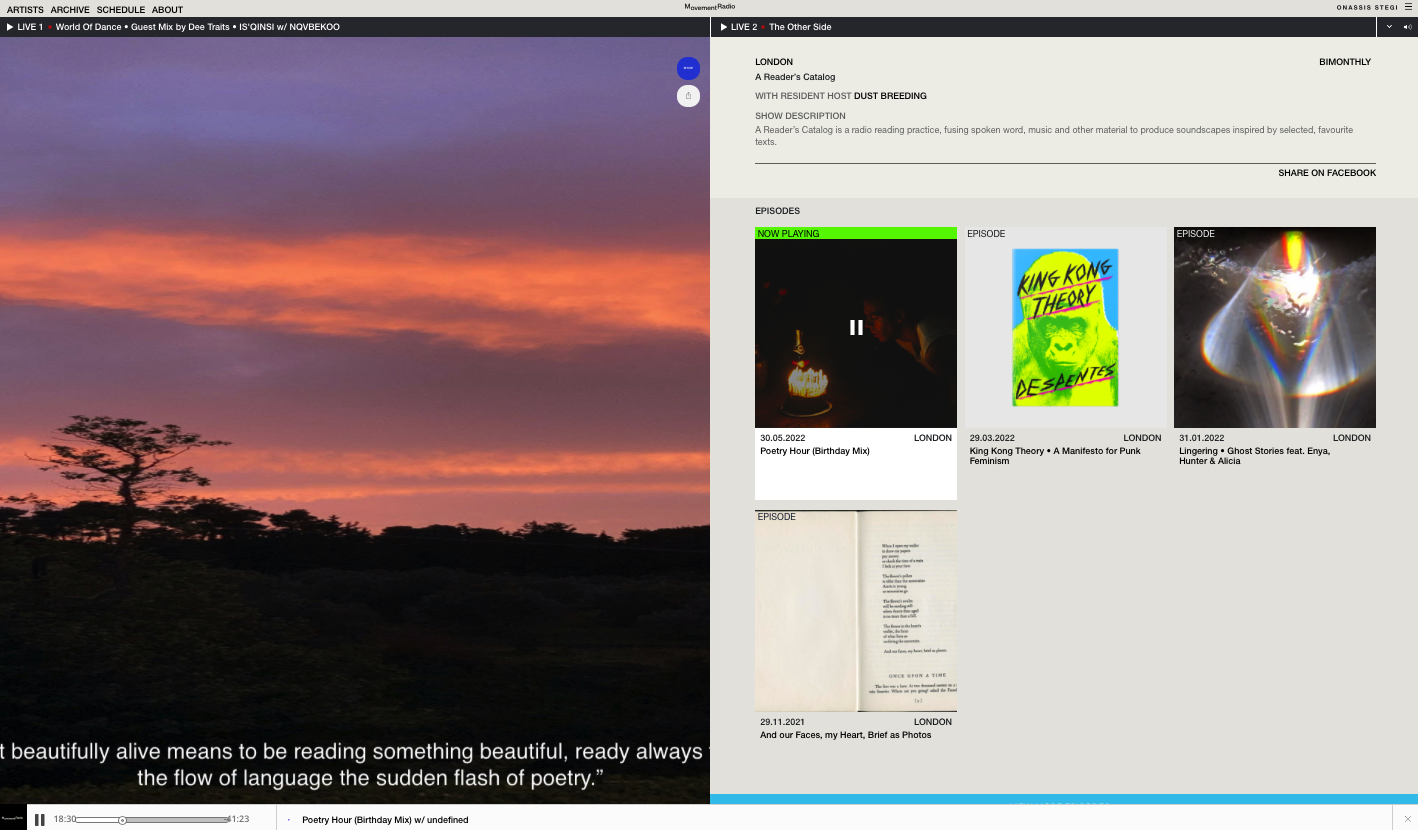The width and height of the screenshot is (1418, 830).
Task: Open the King Kong Theory episode thumbnail
Action: pyautogui.click(x=1065, y=328)
